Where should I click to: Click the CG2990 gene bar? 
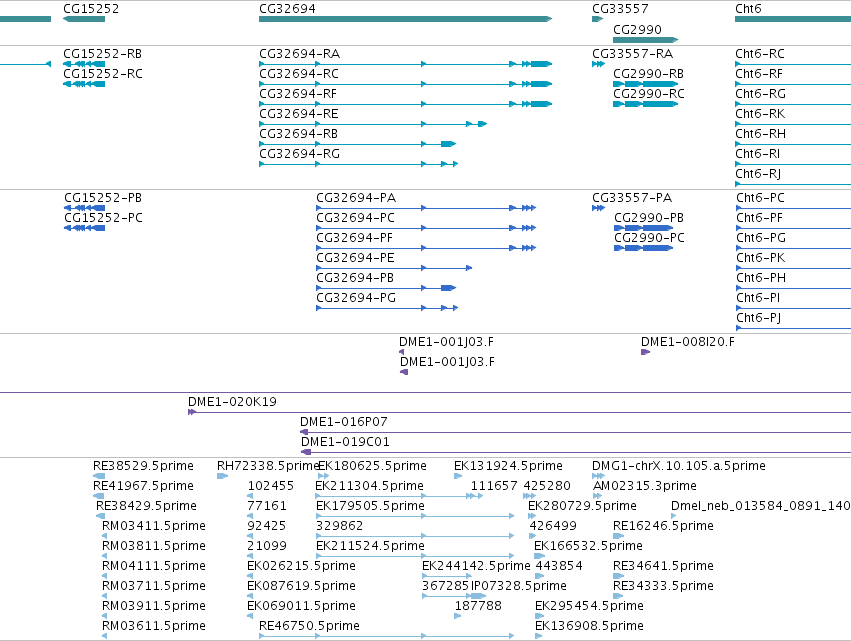645,40
